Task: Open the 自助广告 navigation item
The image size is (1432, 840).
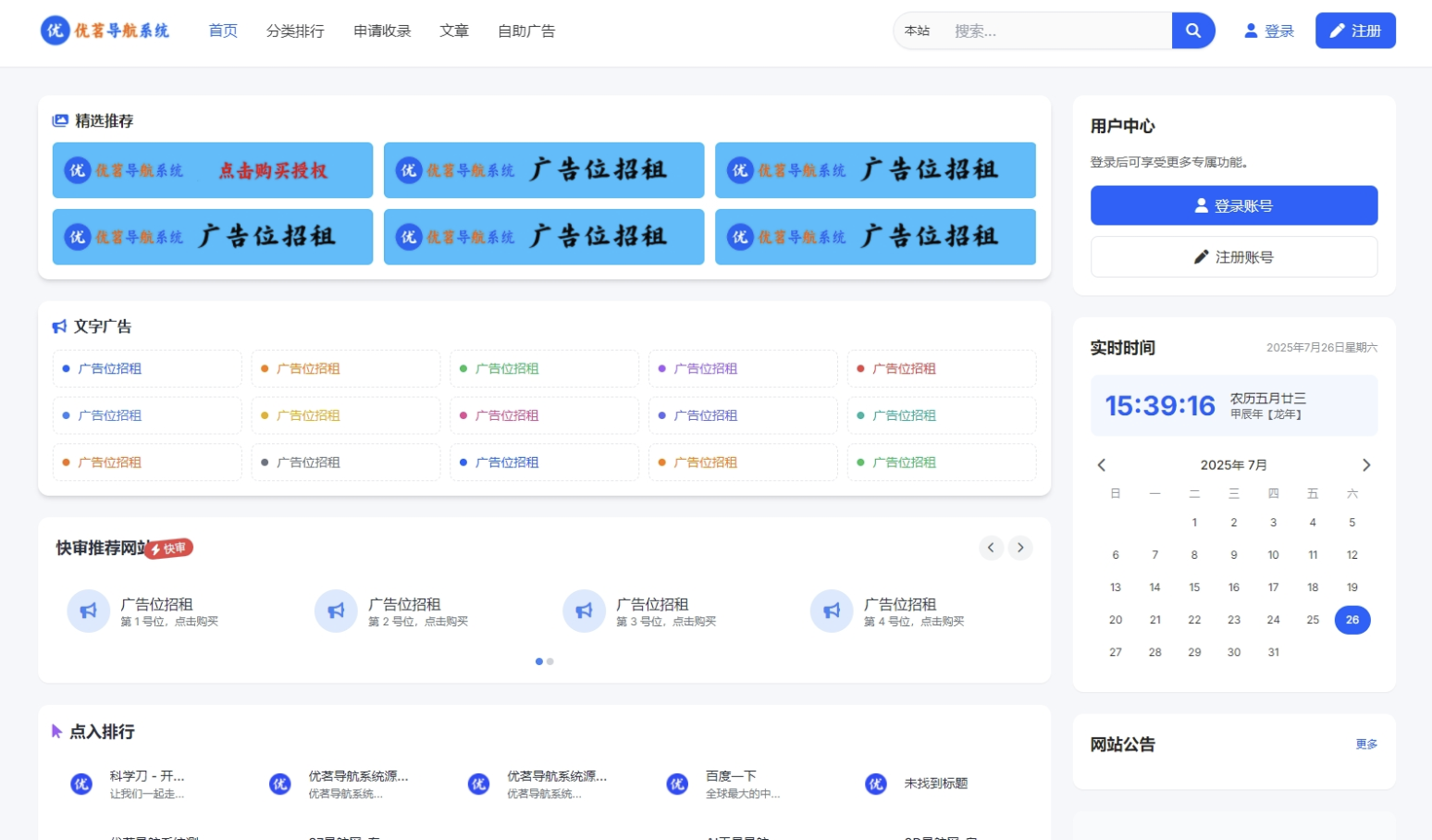Action: pyautogui.click(x=526, y=31)
